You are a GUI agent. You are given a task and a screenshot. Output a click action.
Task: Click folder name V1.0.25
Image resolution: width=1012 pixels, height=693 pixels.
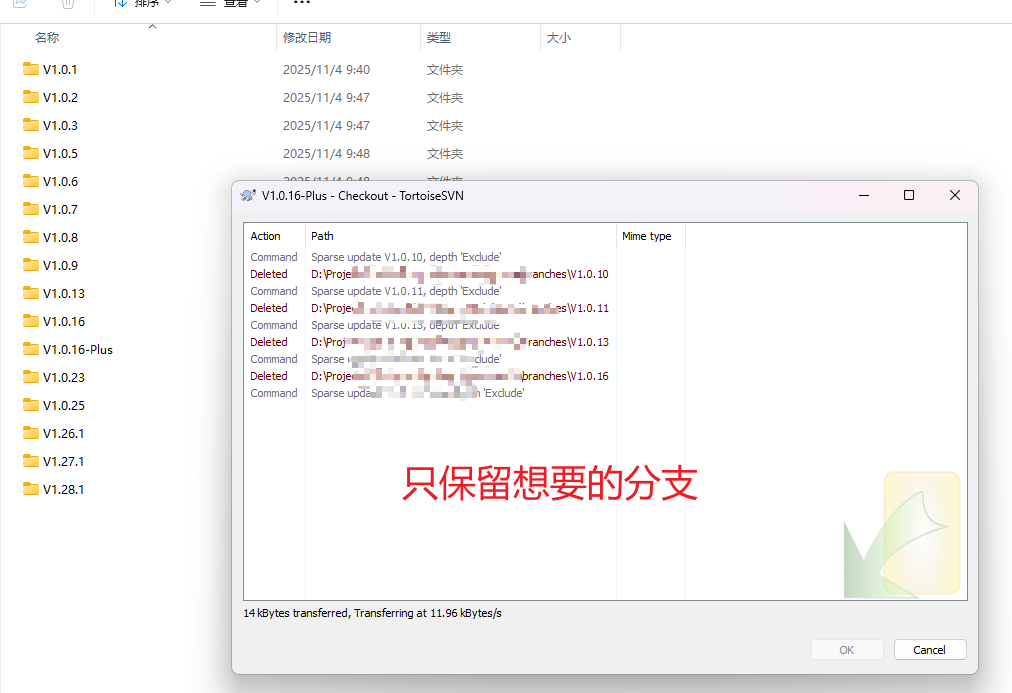64,405
